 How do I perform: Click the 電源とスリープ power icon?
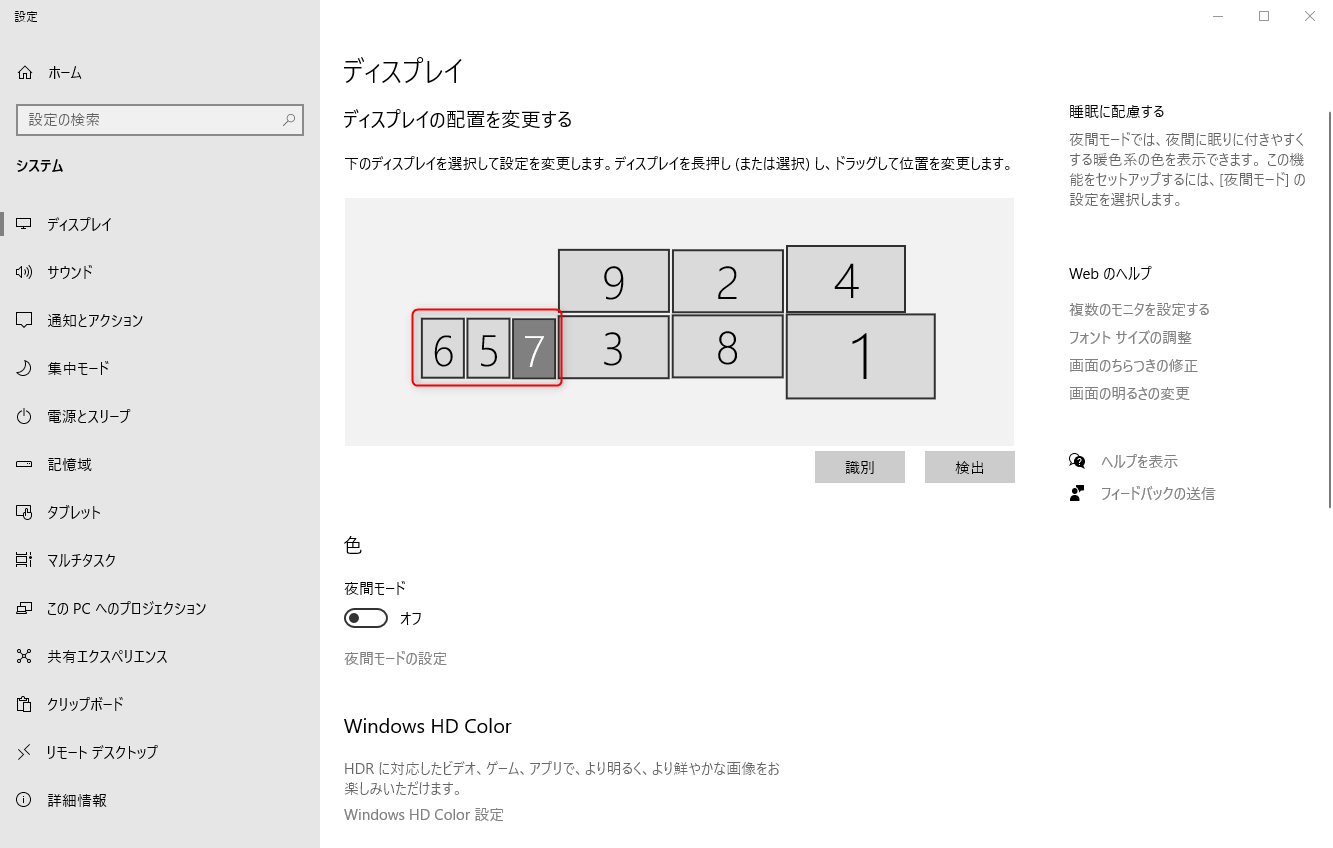[x=25, y=417]
